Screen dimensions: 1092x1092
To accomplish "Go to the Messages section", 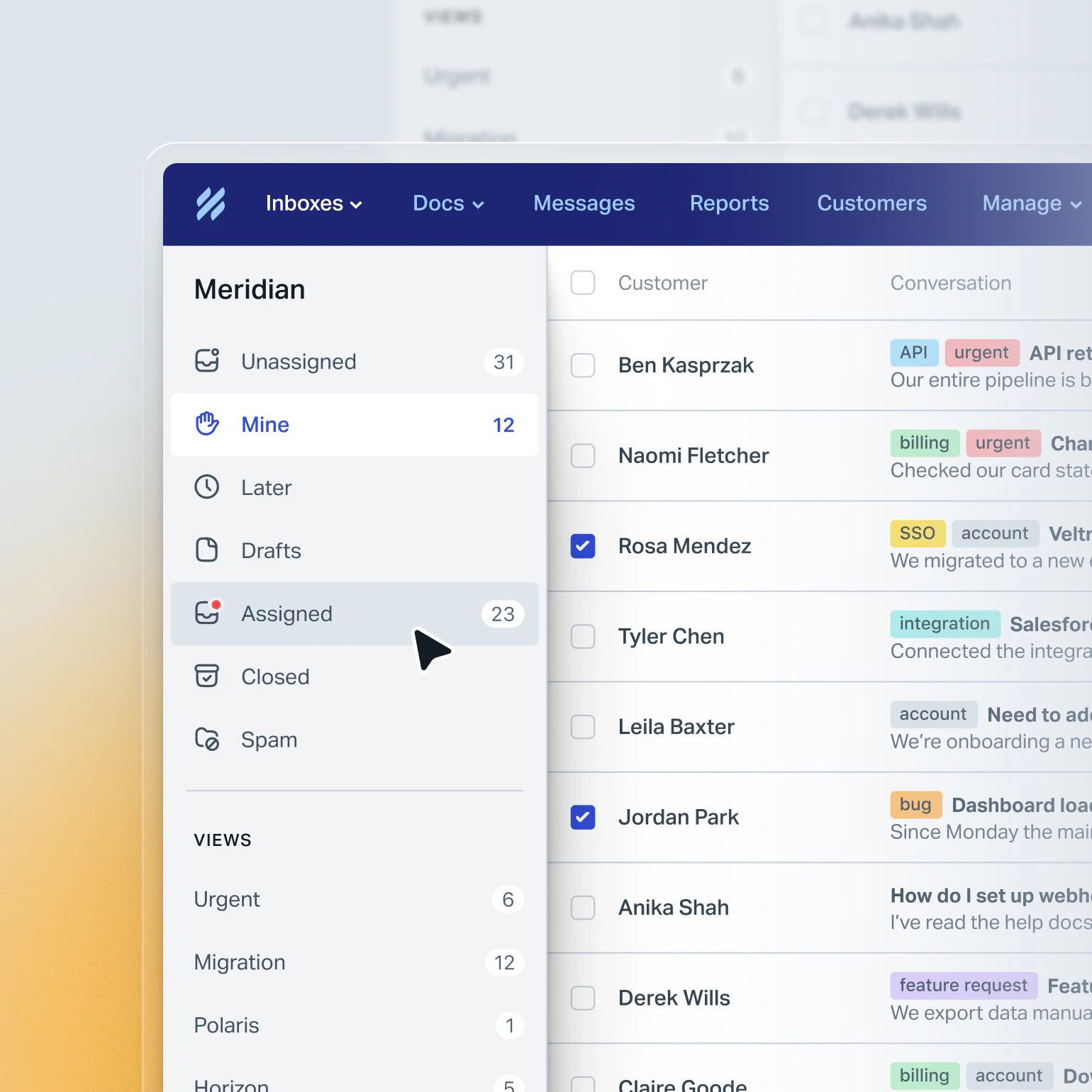I will coord(584,204).
